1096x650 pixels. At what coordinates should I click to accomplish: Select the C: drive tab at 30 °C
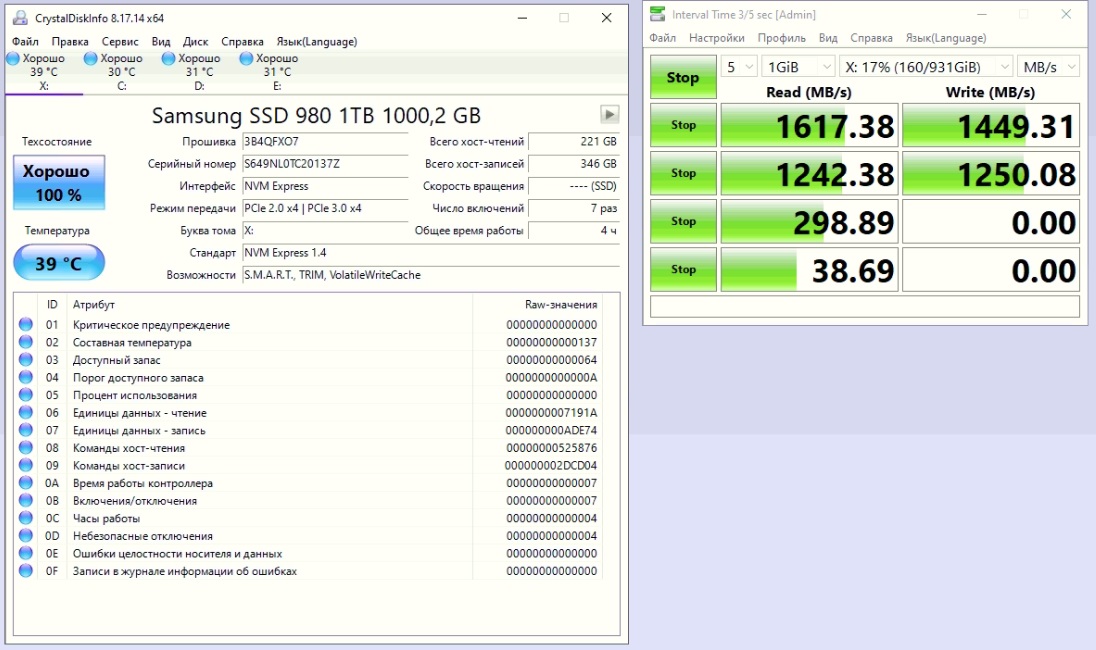click(122, 72)
